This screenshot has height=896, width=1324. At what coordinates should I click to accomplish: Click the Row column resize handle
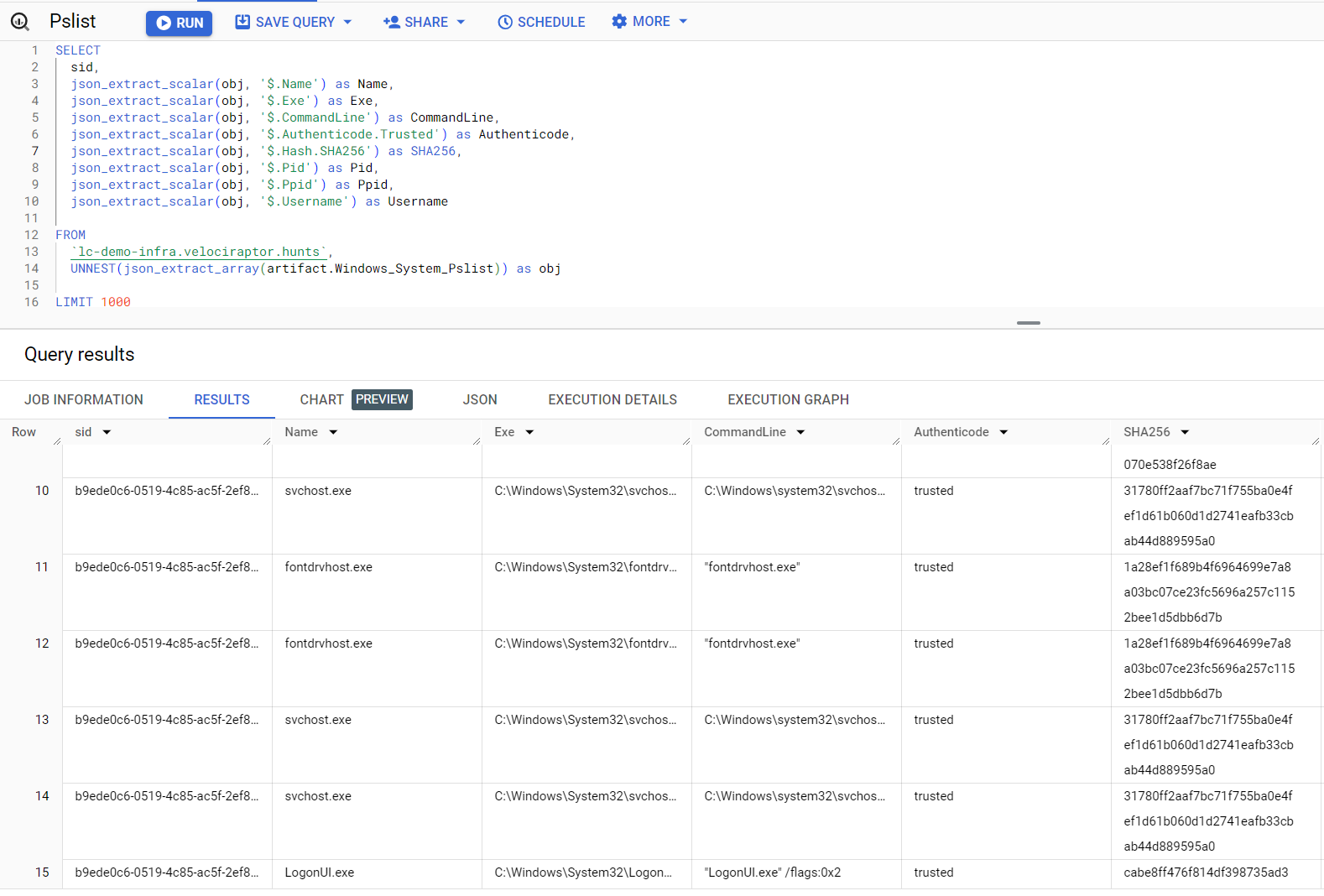click(x=57, y=441)
